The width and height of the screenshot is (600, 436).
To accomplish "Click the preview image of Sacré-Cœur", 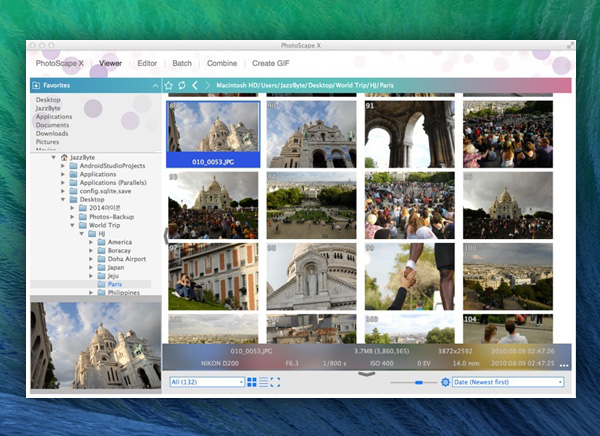I will 96,345.
